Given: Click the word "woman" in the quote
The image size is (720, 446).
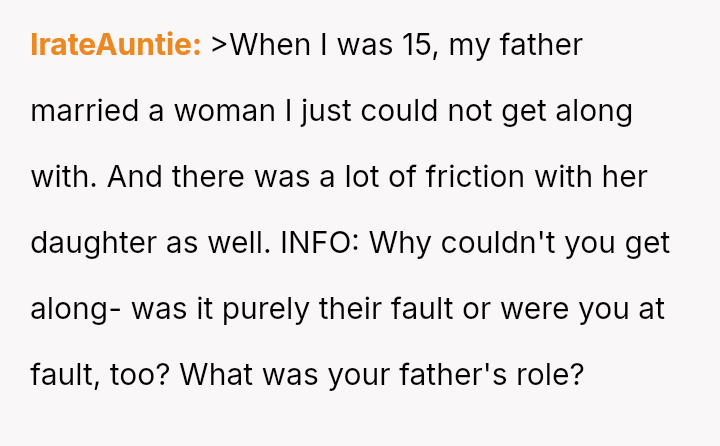Looking at the screenshot, I should point(223,111).
